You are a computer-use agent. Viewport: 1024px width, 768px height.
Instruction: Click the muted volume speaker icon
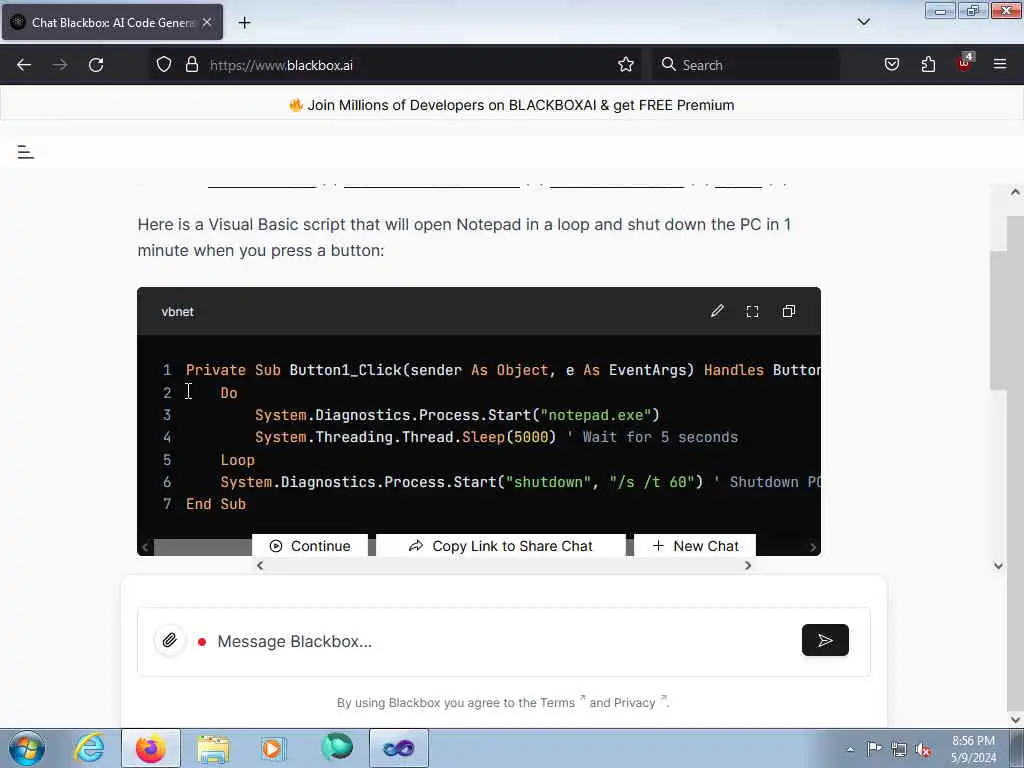(923, 749)
